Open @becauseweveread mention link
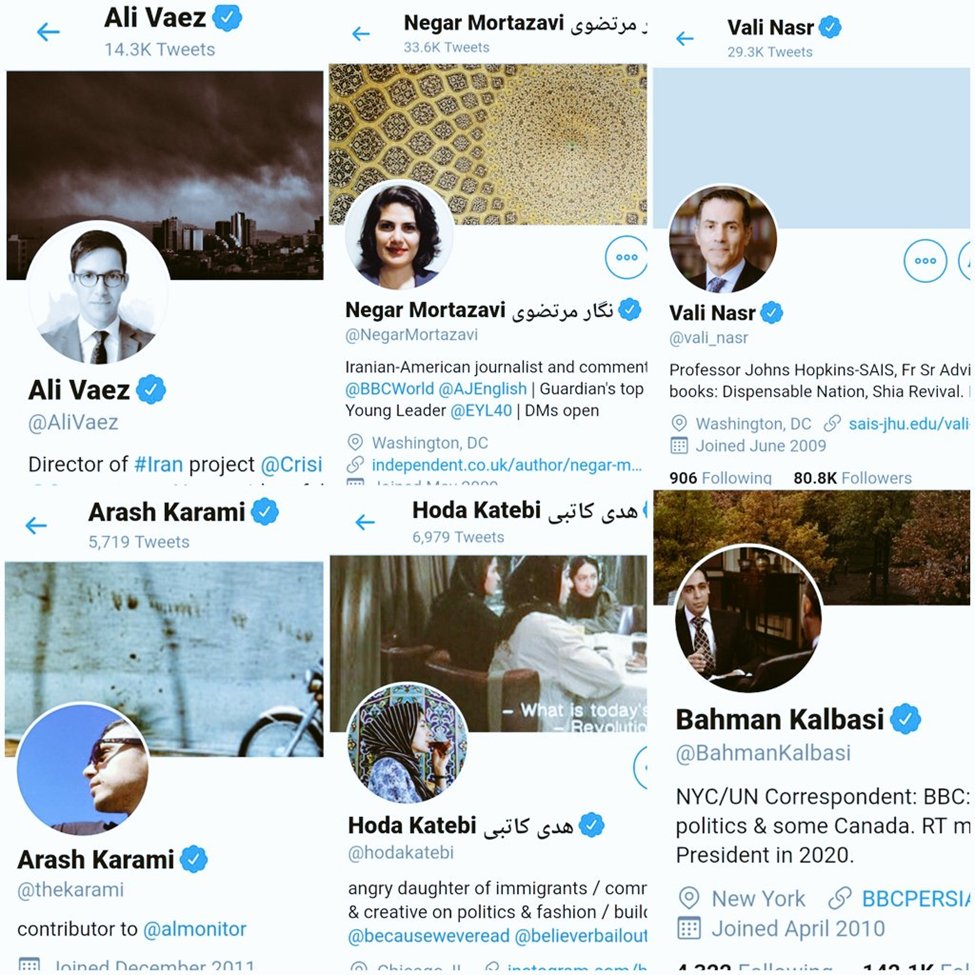 tap(428, 936)
